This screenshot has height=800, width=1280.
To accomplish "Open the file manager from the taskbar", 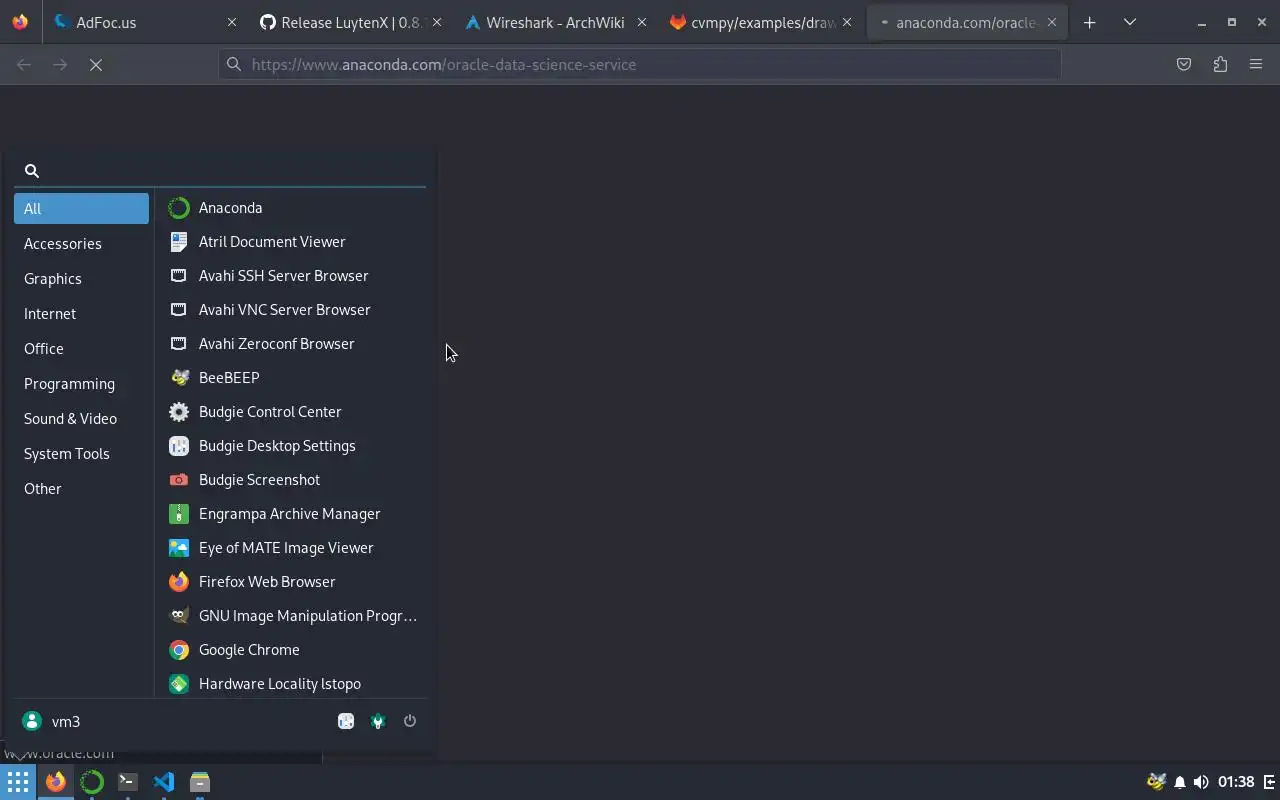I will click(200, 782).
